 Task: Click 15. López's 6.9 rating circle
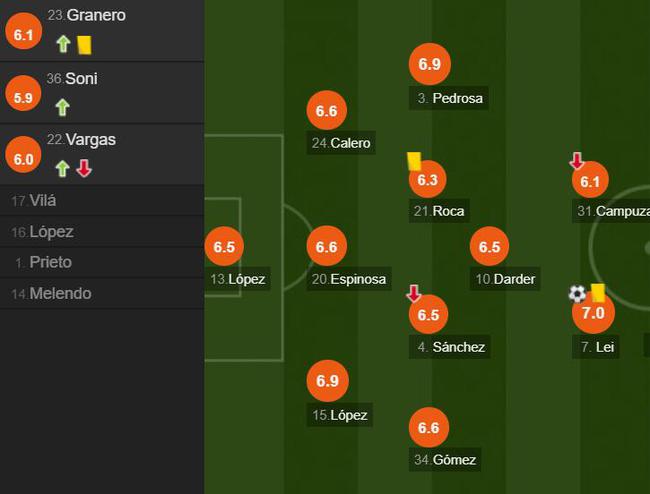327,381
